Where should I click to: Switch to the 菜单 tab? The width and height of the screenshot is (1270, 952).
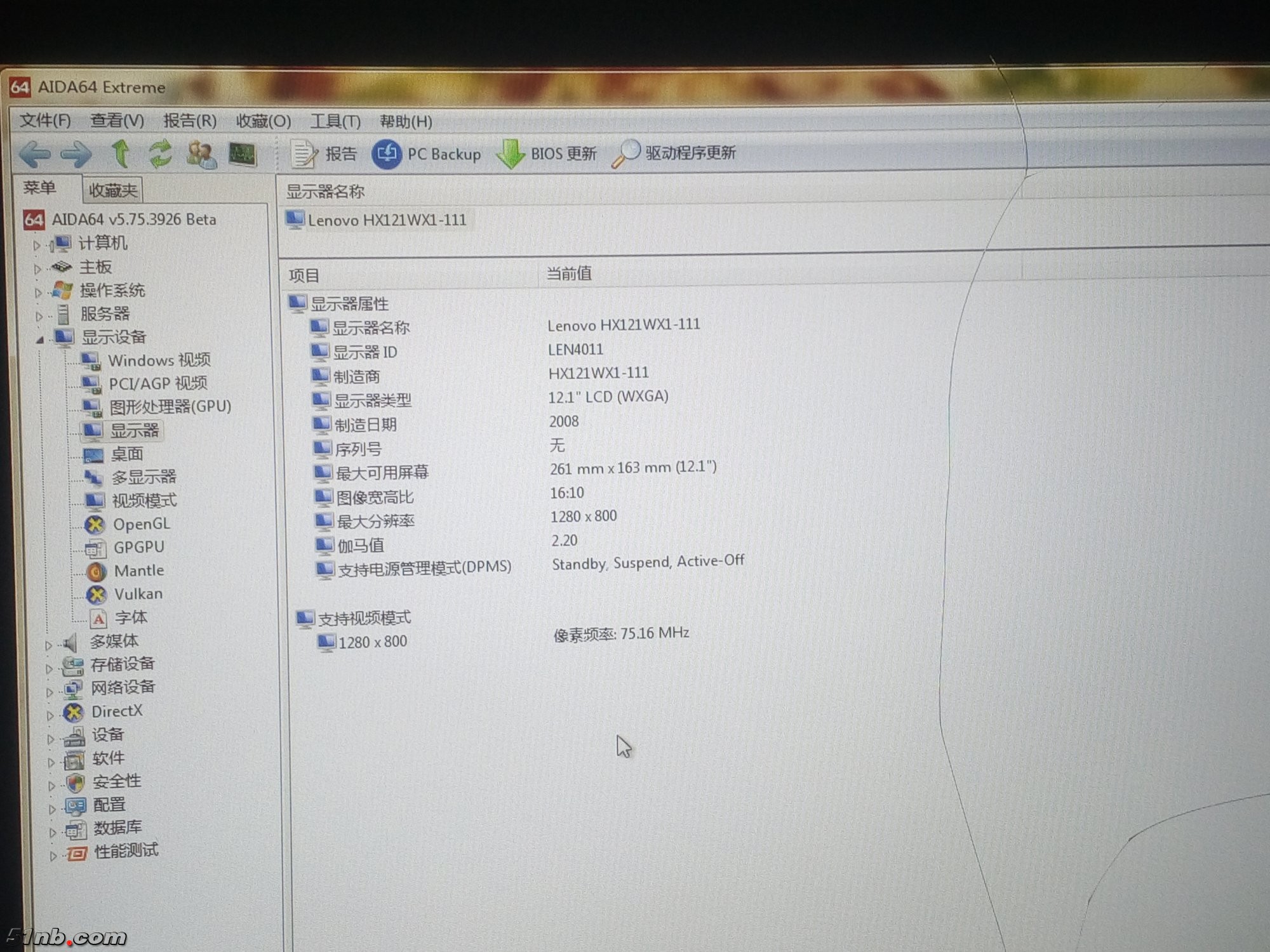click(x=40, y=188)
